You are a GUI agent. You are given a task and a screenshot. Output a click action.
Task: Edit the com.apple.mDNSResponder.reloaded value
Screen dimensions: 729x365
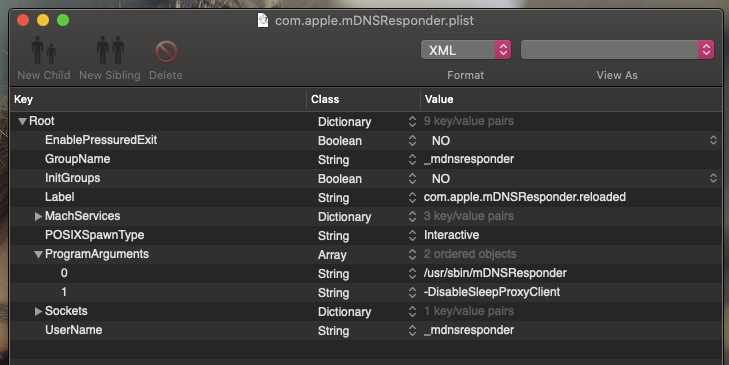(524, 197)
